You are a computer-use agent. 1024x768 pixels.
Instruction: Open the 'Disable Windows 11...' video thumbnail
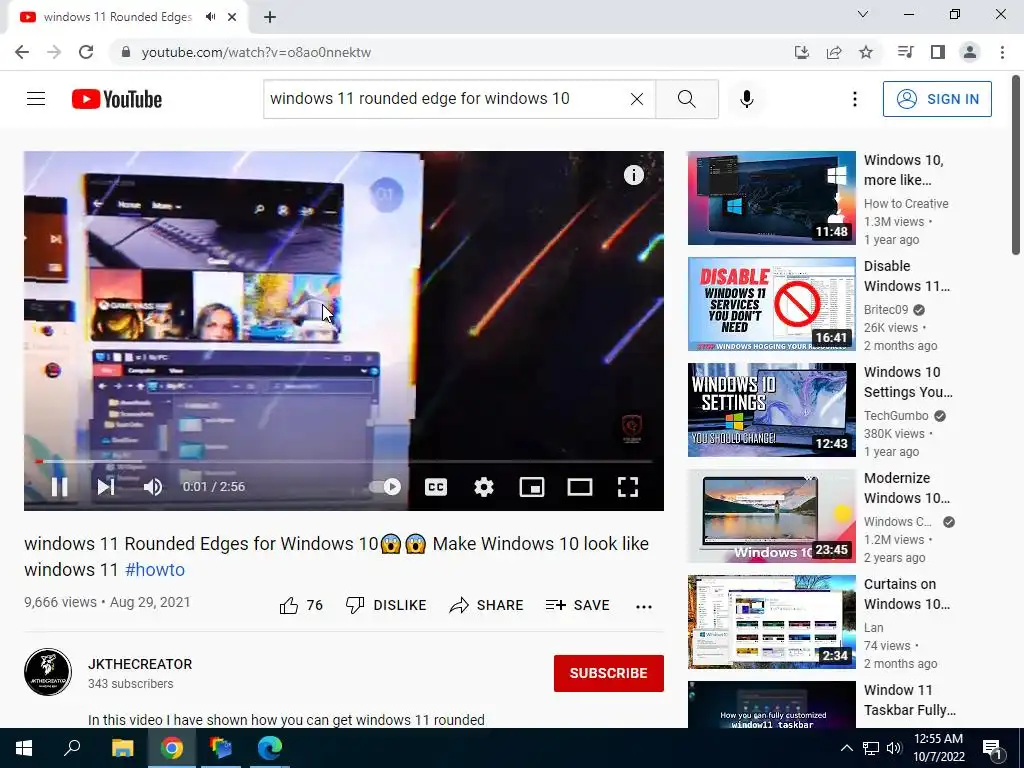pyautogui.click(x=771, y=304)
